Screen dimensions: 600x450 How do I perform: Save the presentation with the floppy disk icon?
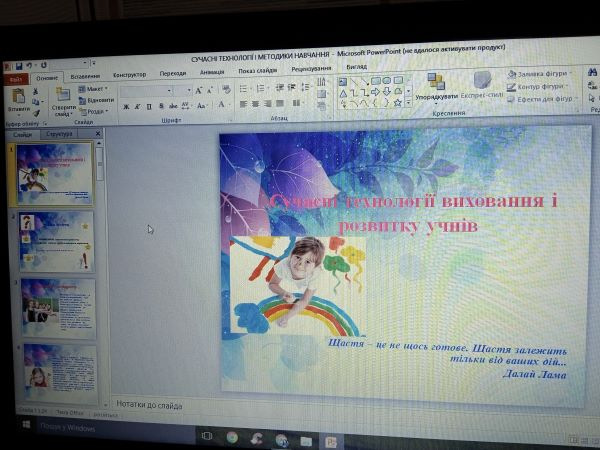[x=19, y=66]
